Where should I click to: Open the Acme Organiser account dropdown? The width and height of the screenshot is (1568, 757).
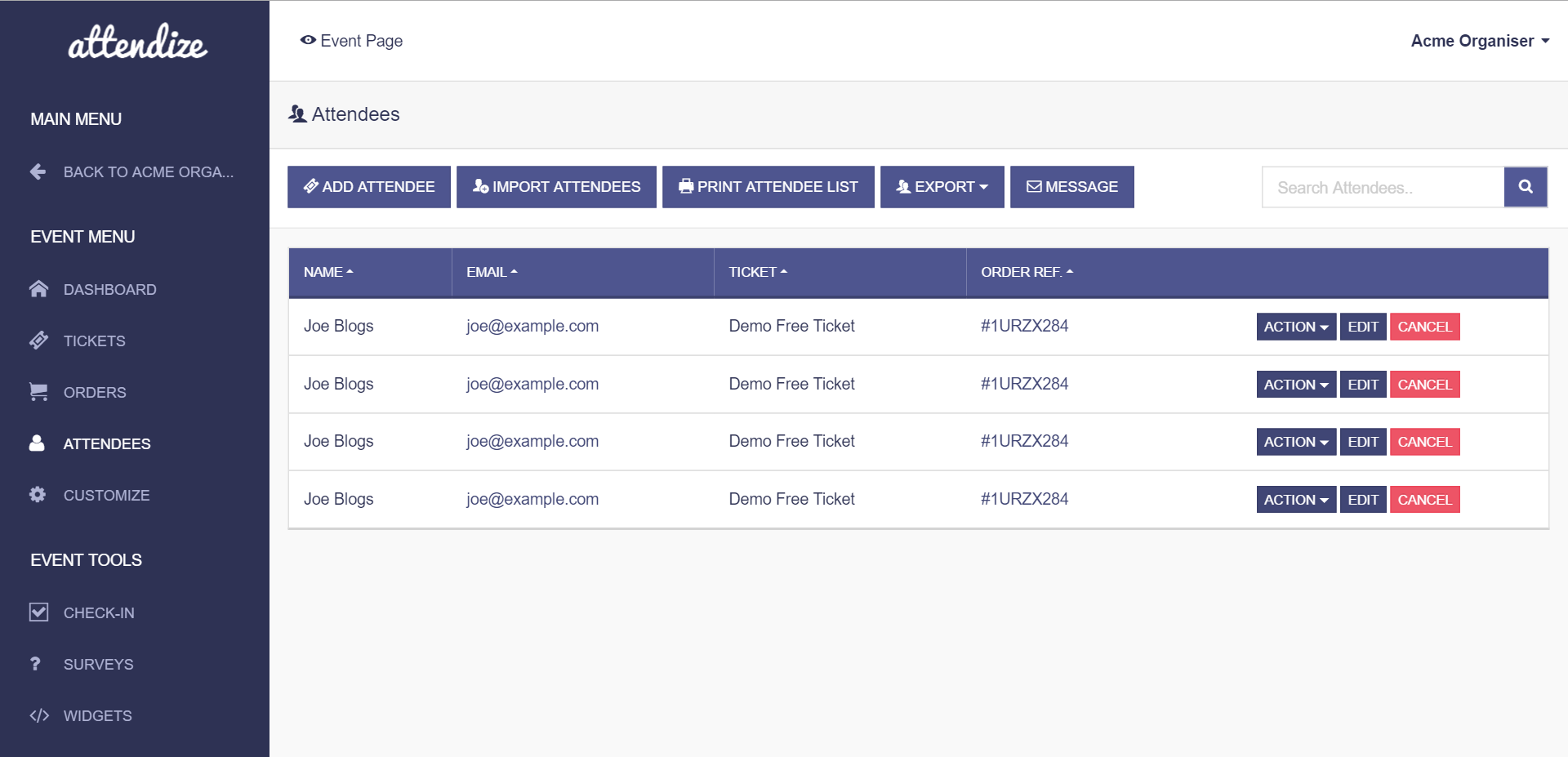click(1479, 41)
